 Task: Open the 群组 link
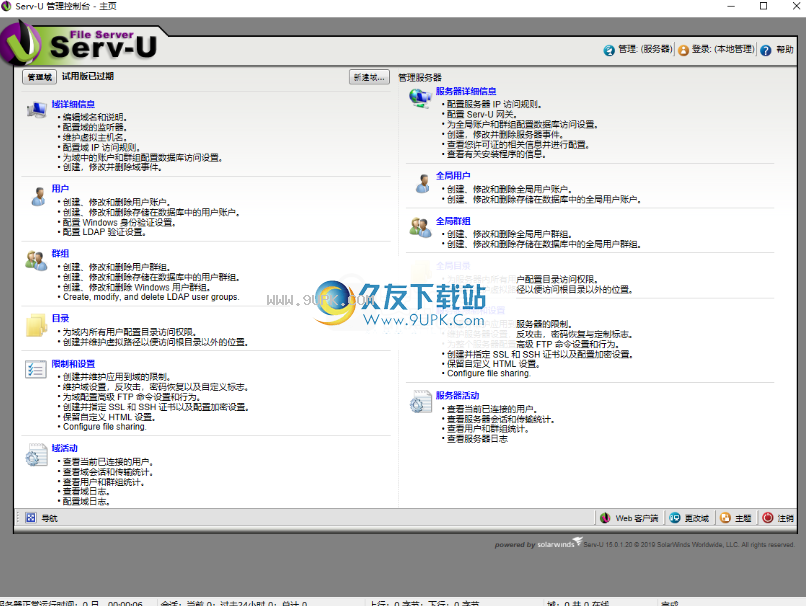pyautogui.click(x=60, y=253)
